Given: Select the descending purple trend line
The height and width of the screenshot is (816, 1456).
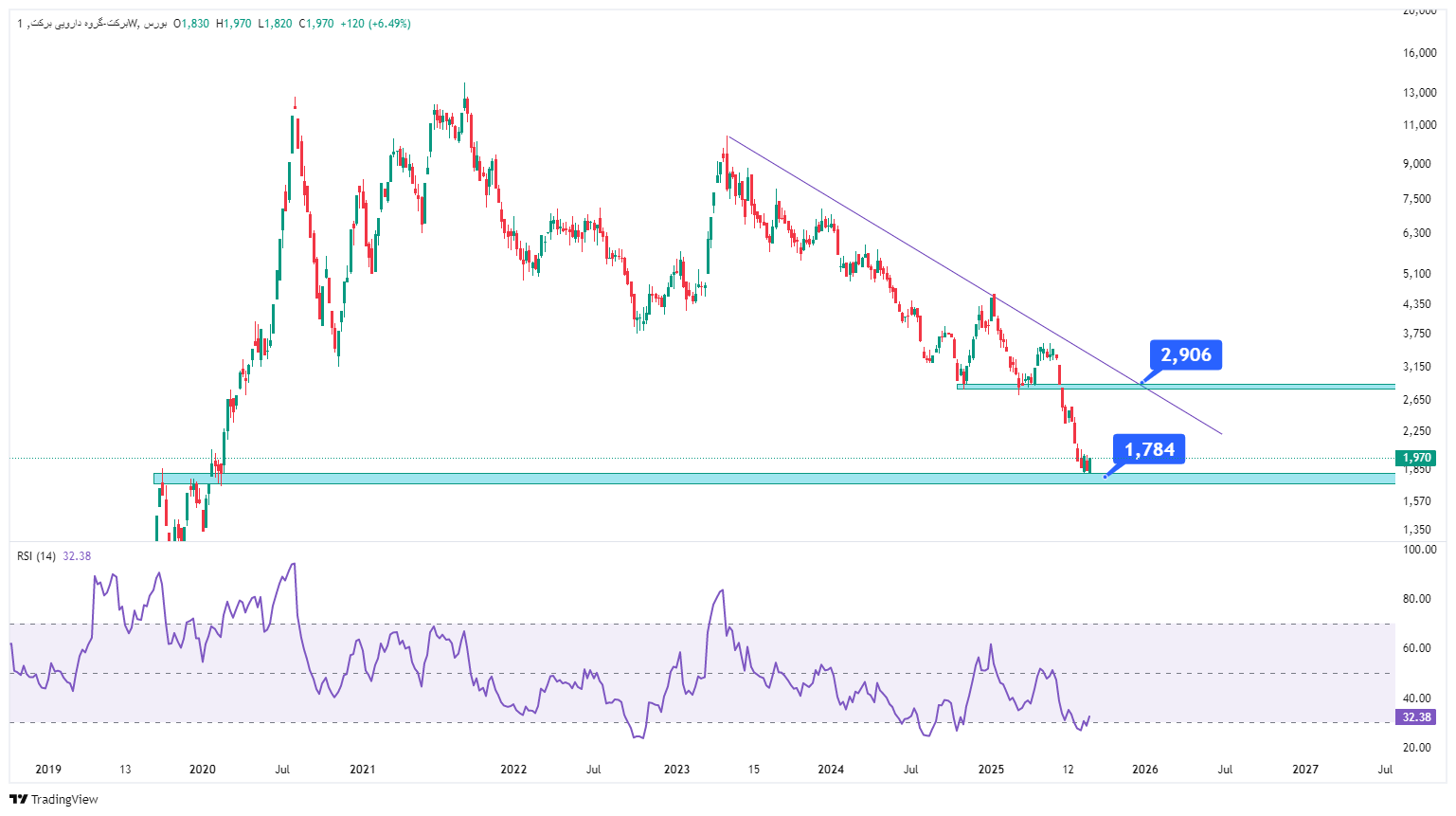Looking at the screenshot, I should [x=974, y=285].
